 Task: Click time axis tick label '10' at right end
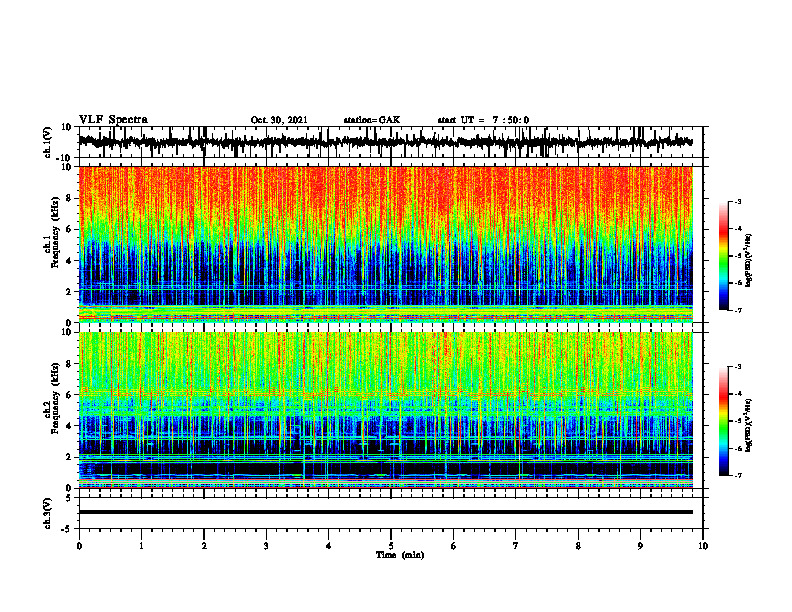(x=703, y=546)
